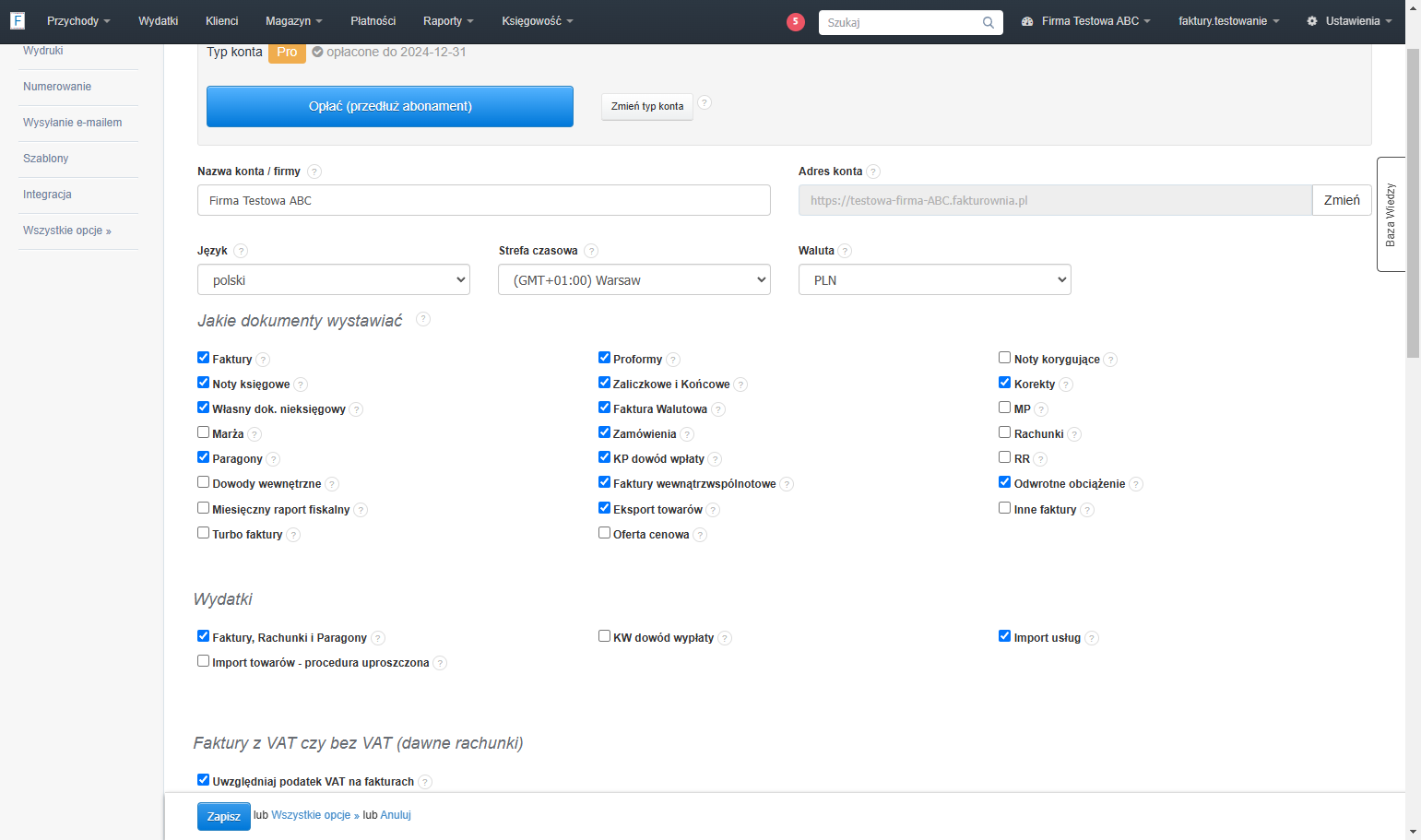Expand the Firma Testowa ABC account menu
Viewport: 1421px width, 840px height.
(x=1085, y=21)
